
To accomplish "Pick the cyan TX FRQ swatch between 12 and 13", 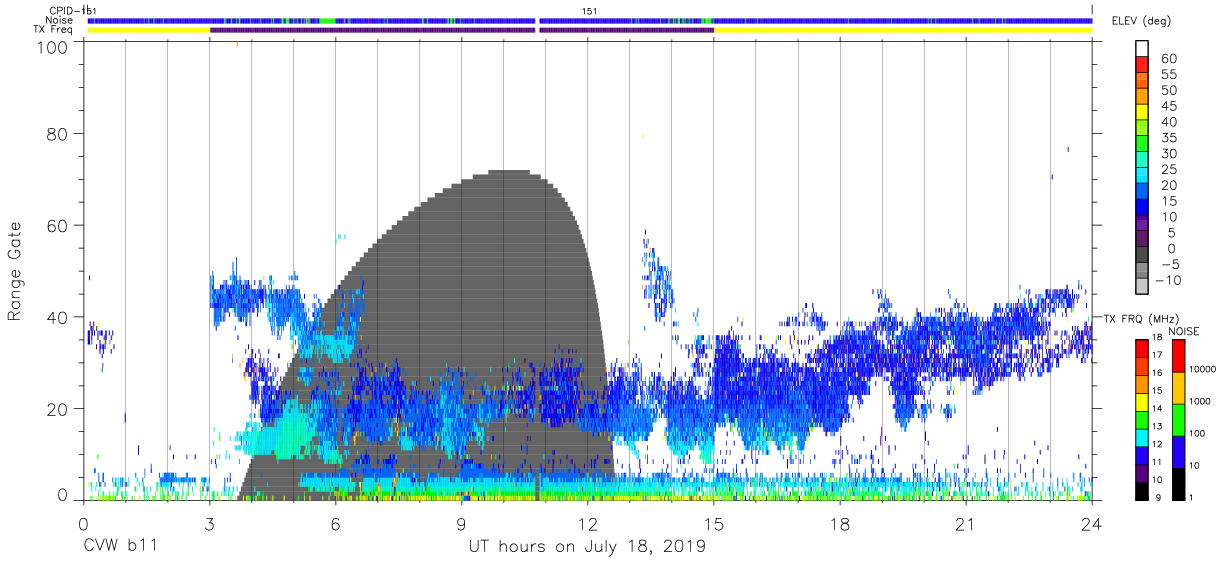I will click(x=1142, y=436).
